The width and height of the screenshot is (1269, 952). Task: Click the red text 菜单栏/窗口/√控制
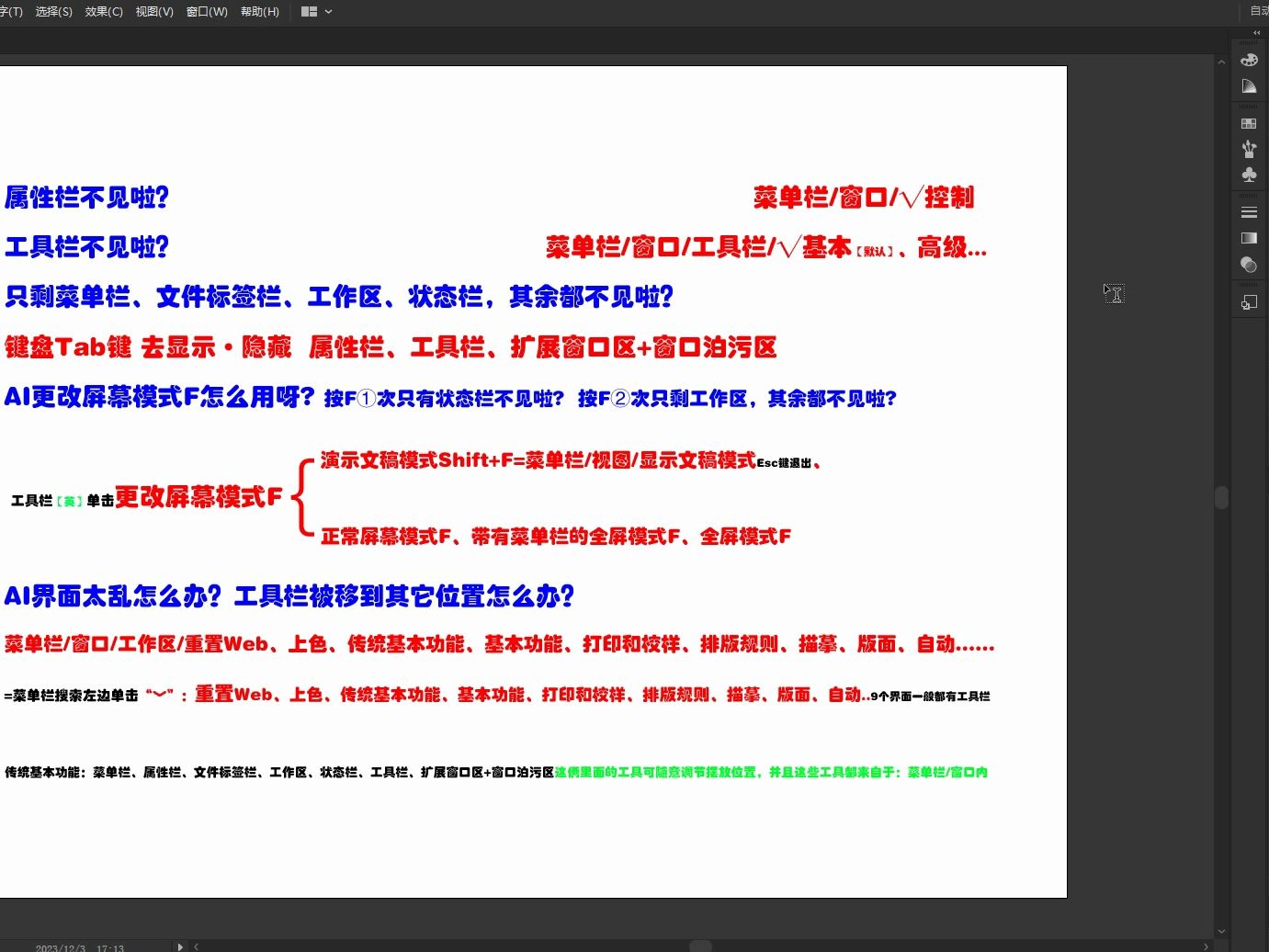point(863,198)
